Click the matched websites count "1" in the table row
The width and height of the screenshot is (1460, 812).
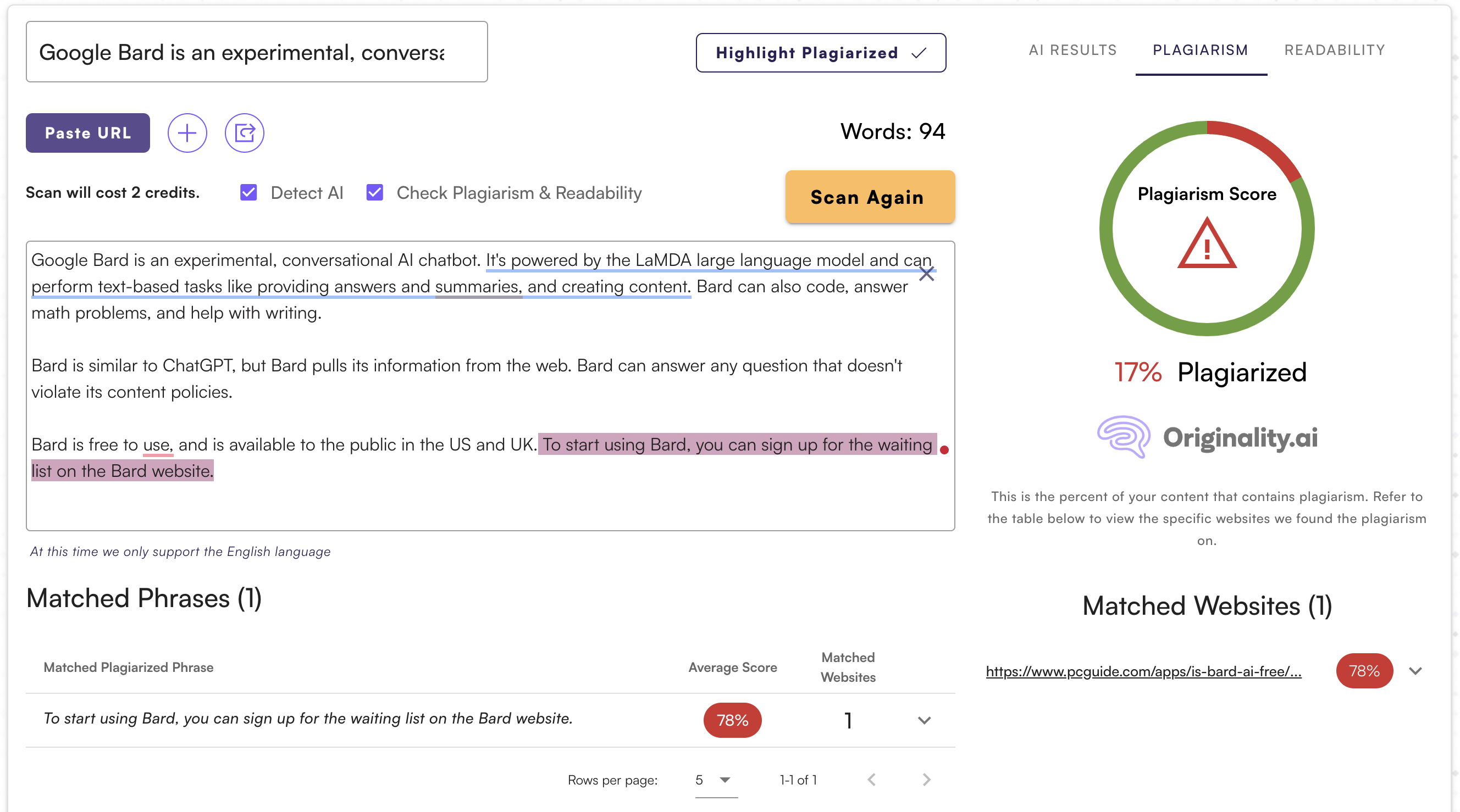[848, 720]
